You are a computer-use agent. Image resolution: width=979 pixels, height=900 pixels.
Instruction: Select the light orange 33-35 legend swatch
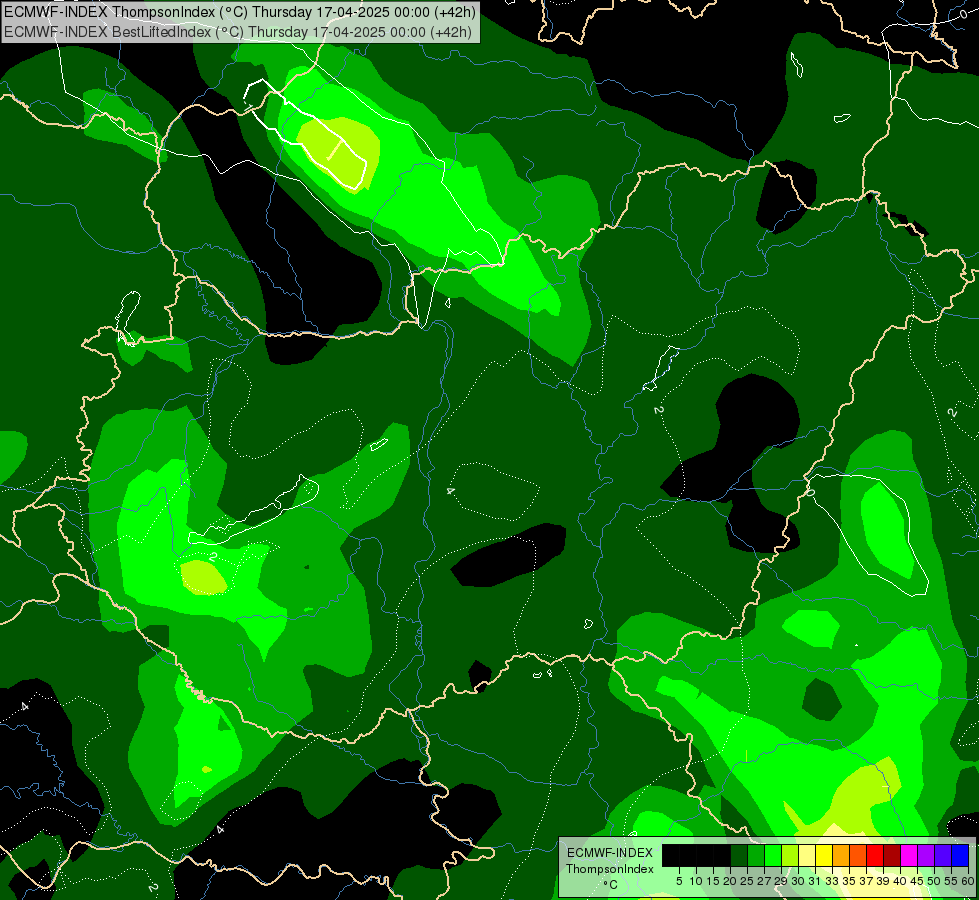(x=841, y=855)
